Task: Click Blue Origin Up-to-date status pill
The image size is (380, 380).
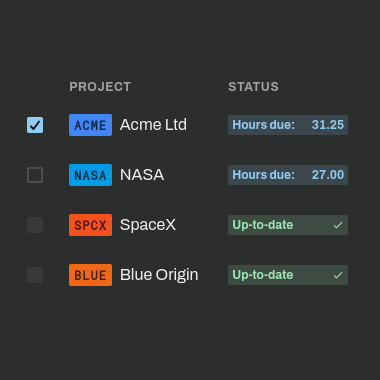Action: 288,275
